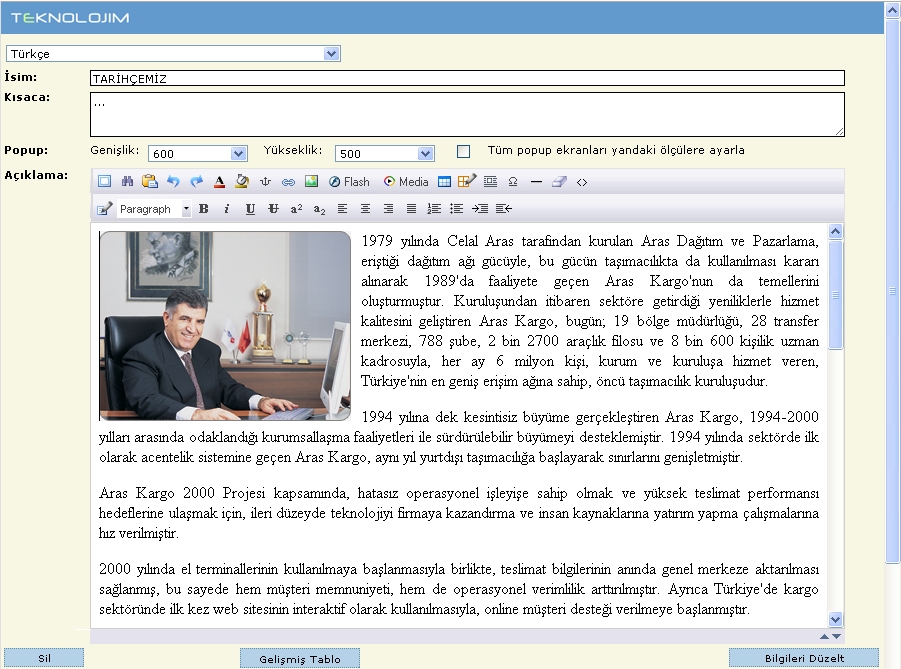This screenshot has width=901, height=669.
Task: Switch to HTML source view icon
Action: click(x=582, y=182)
